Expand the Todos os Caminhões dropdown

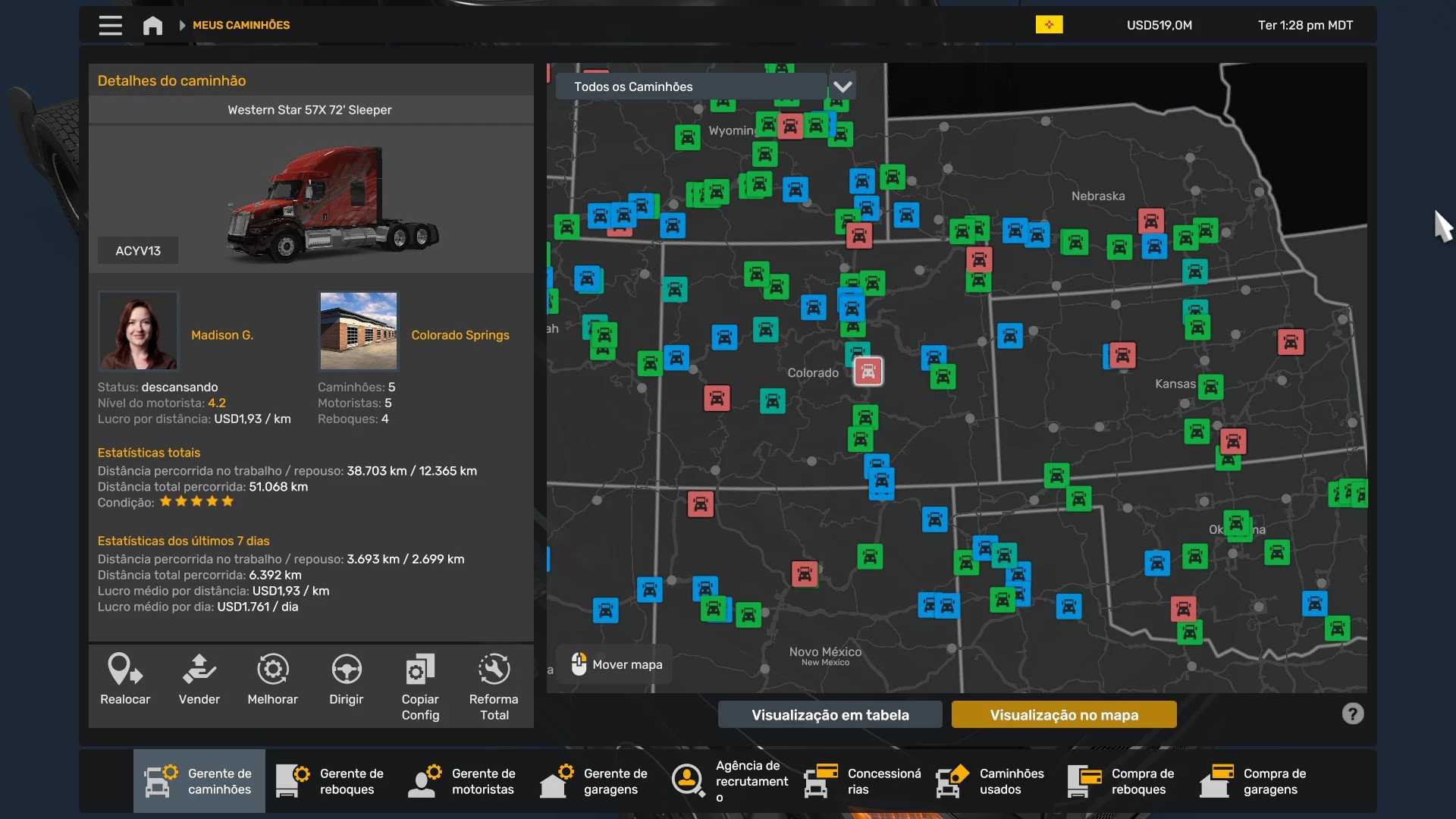691,86
